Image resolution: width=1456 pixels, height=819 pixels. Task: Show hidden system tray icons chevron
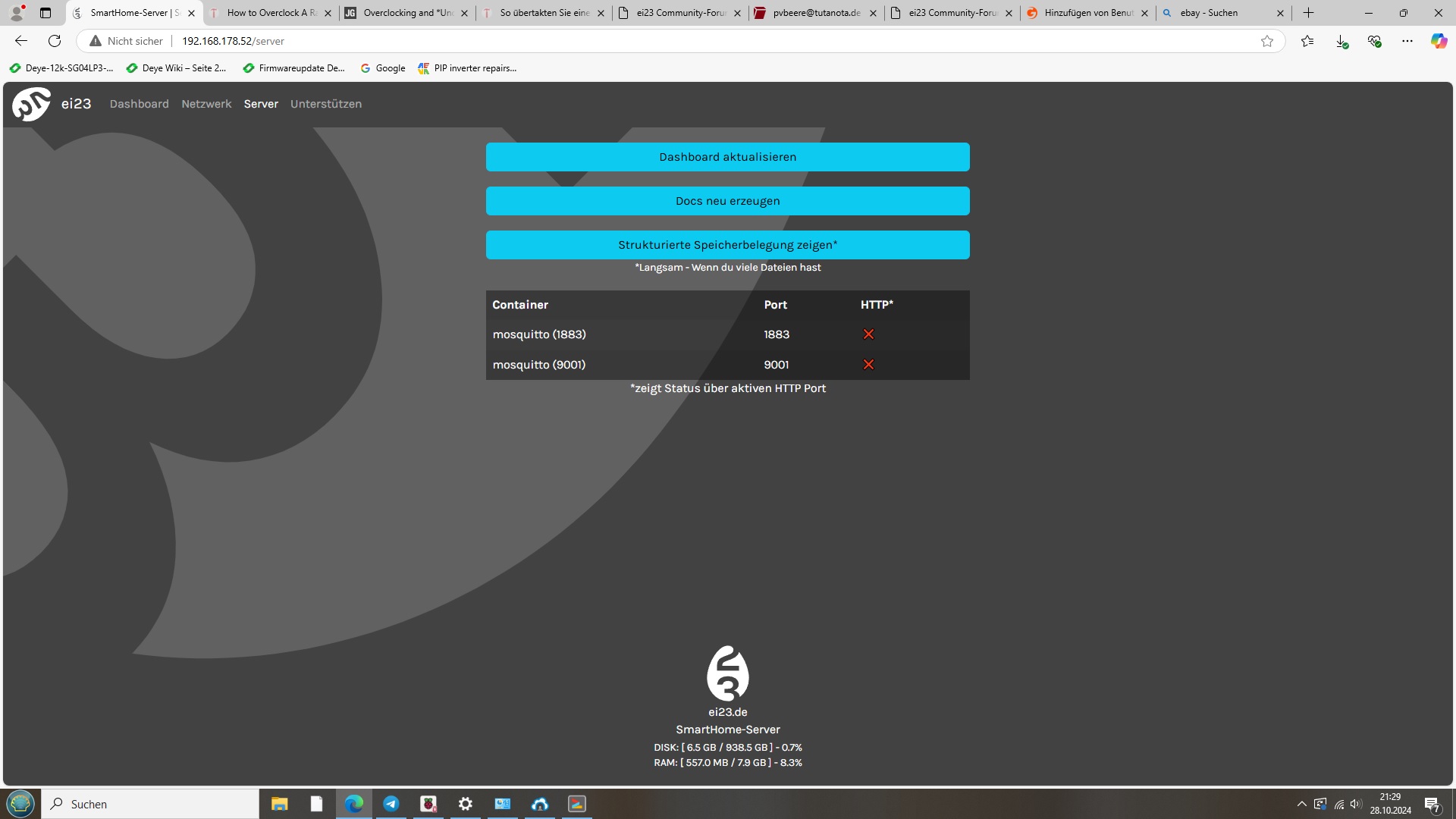point(1301,804)
